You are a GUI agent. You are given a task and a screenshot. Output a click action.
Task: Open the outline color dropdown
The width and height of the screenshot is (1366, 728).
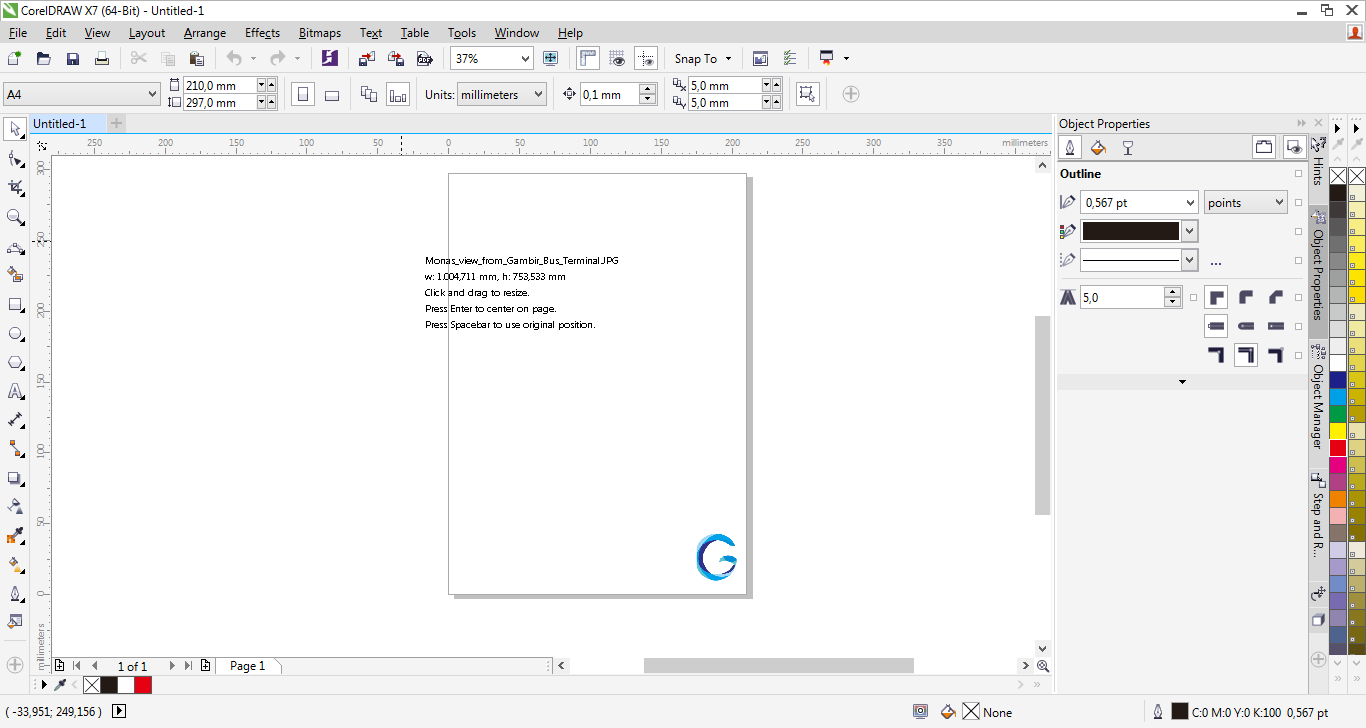[x=1189, y=231]
